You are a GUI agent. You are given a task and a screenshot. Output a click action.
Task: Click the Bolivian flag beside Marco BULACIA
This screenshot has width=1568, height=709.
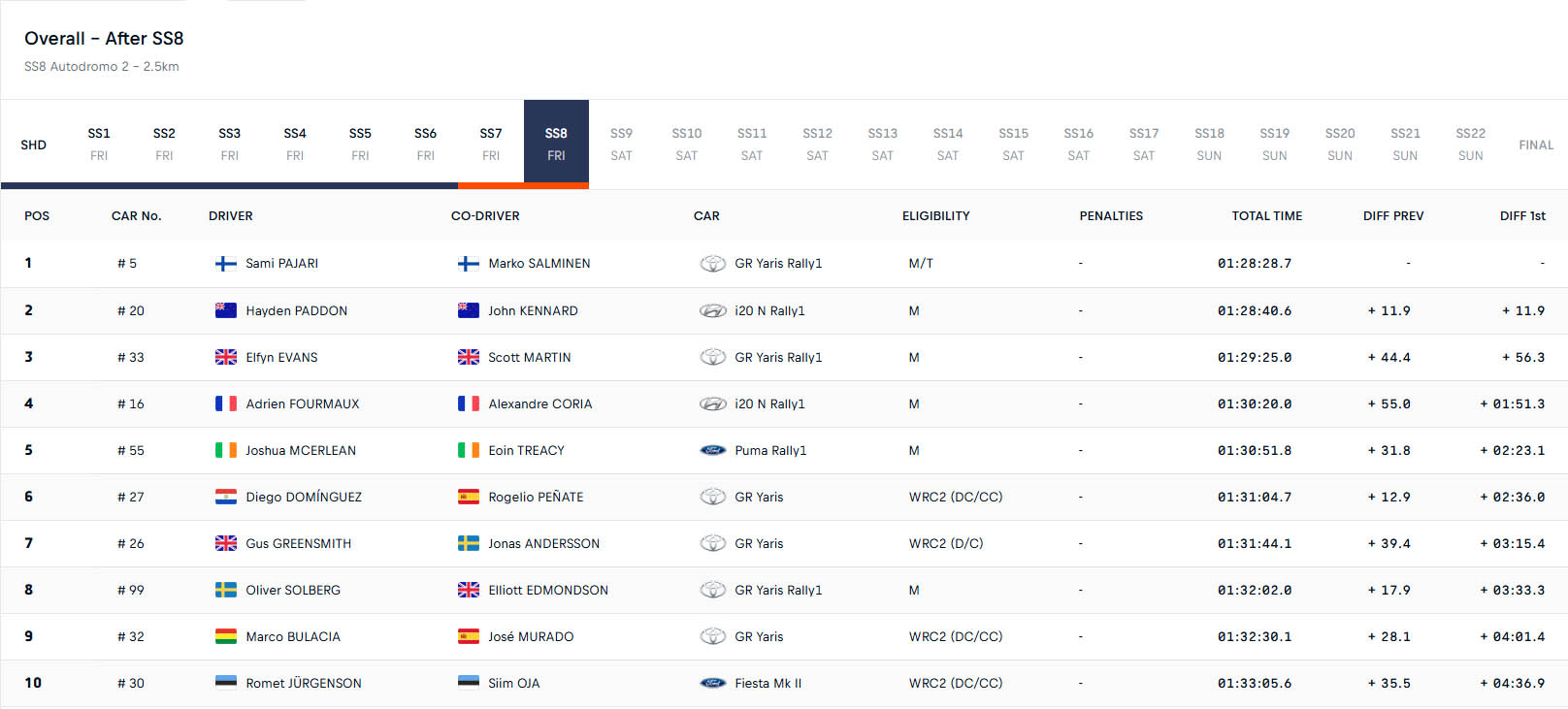click(x=226, y=636)
